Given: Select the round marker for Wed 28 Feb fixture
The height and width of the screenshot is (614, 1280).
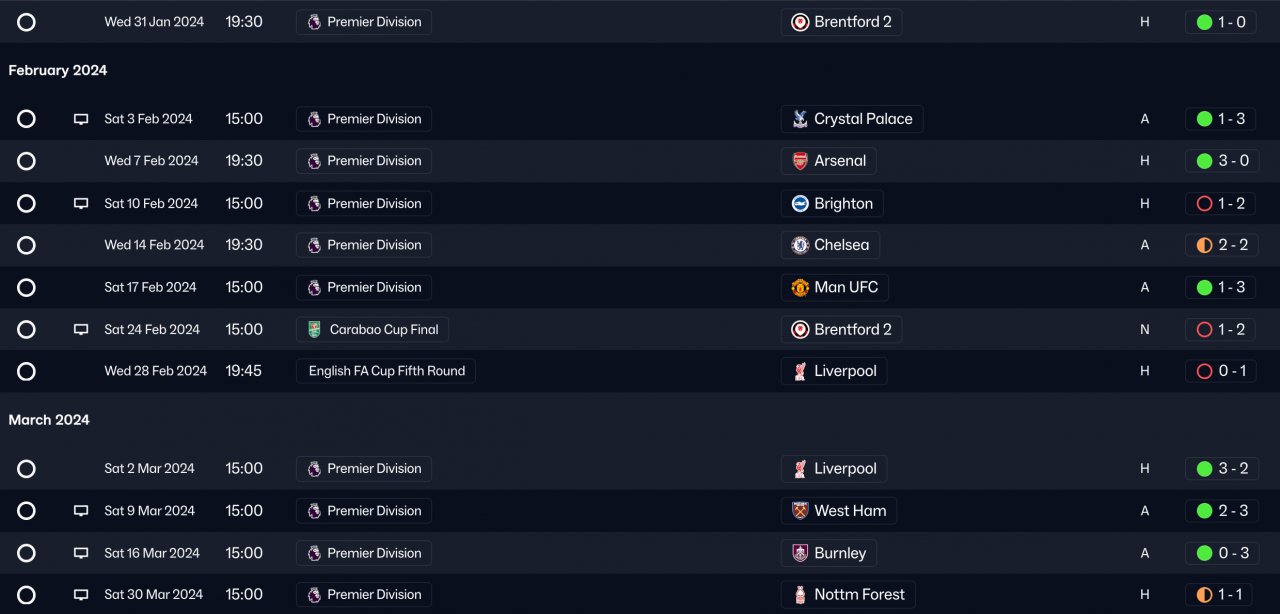Looking at the screenshot, I should [x=26, y=371].
